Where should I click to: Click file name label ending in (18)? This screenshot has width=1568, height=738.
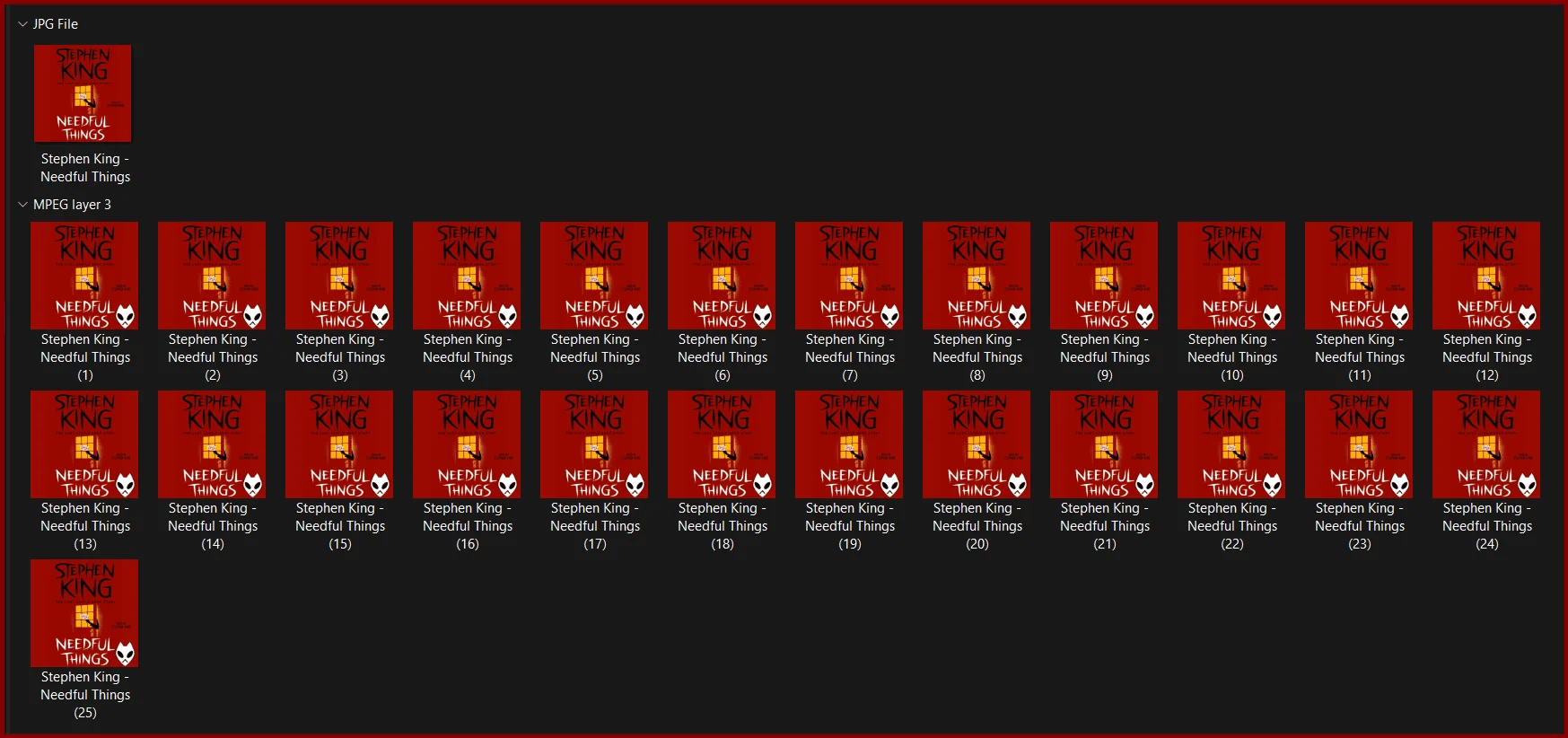723,526
